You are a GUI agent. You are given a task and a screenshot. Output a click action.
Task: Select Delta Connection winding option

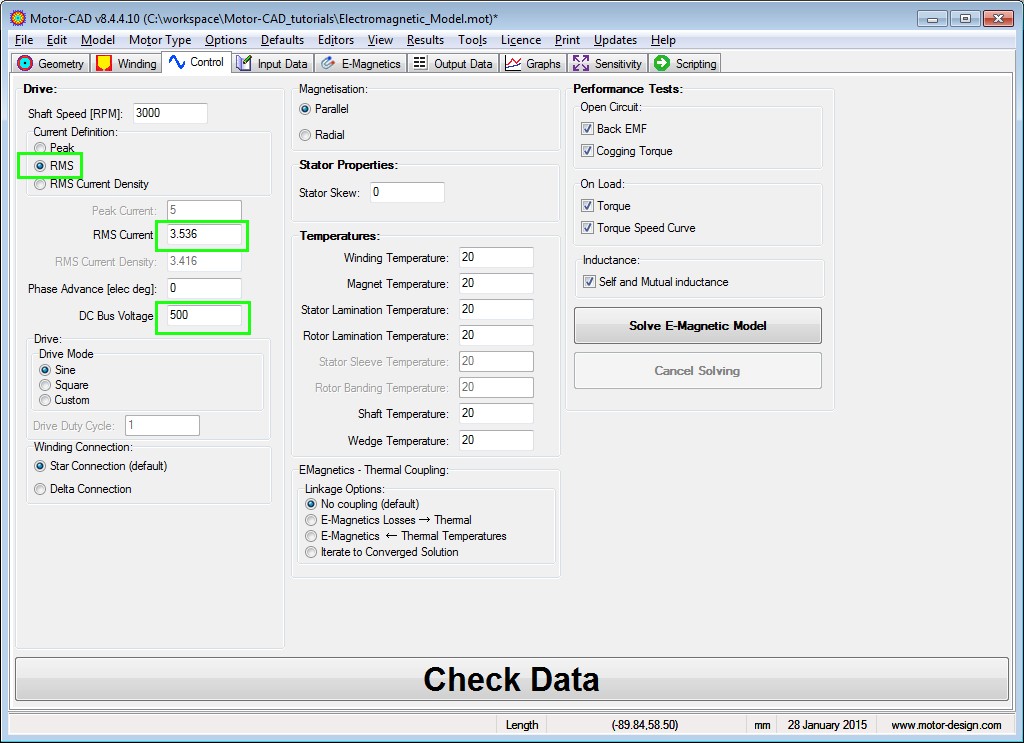tap(41, 489)
